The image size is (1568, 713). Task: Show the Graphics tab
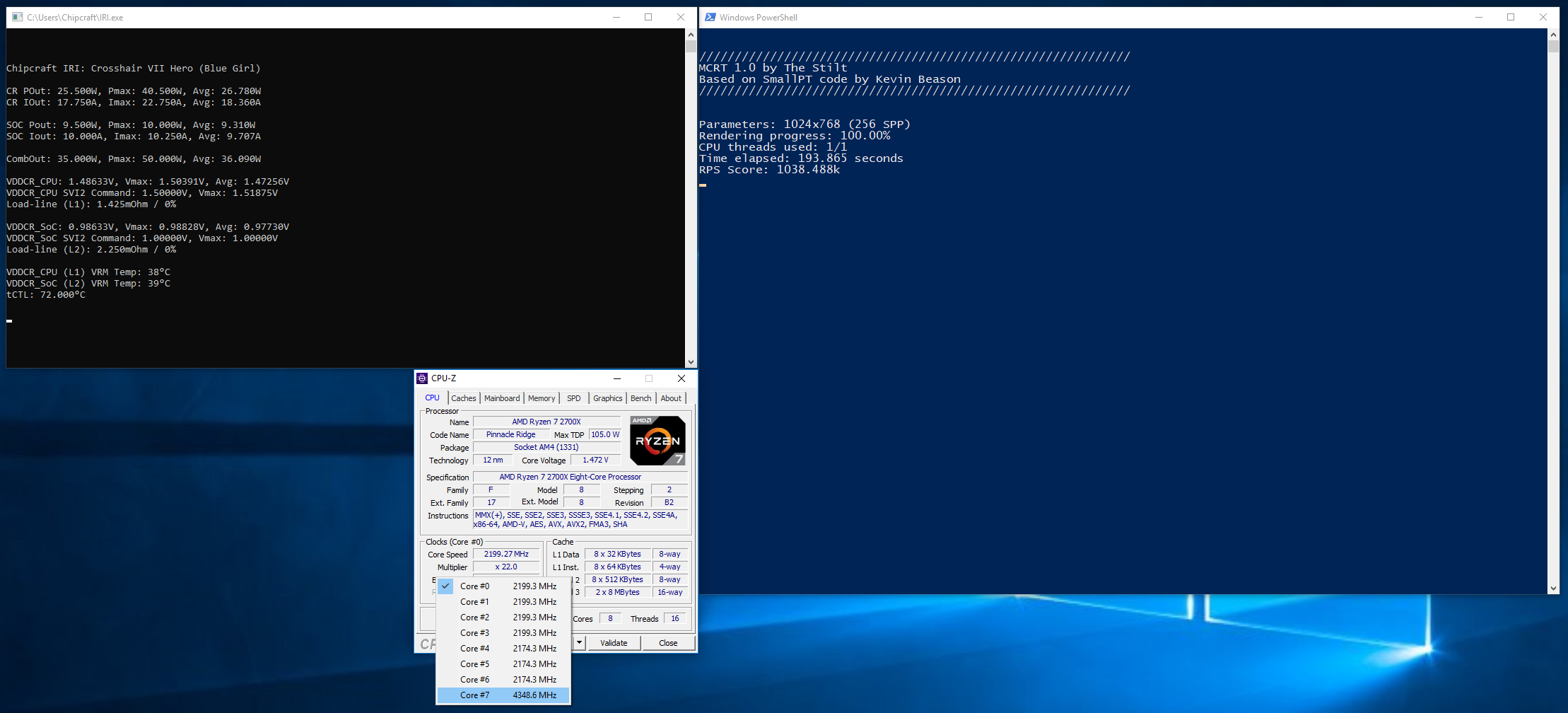click(x=608, y=398)
